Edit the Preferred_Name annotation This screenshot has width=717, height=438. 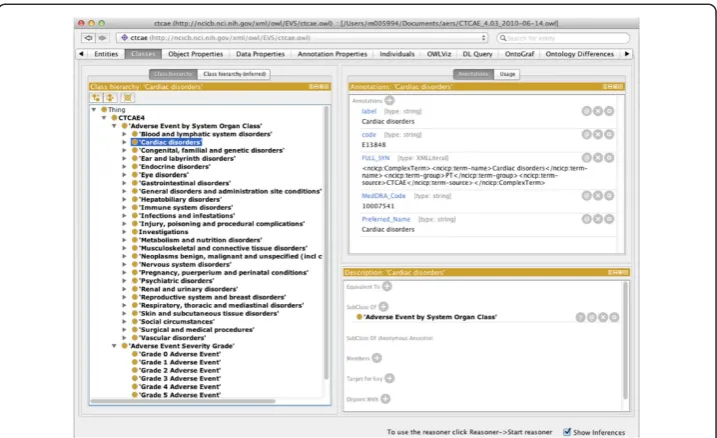coord(609,219)
